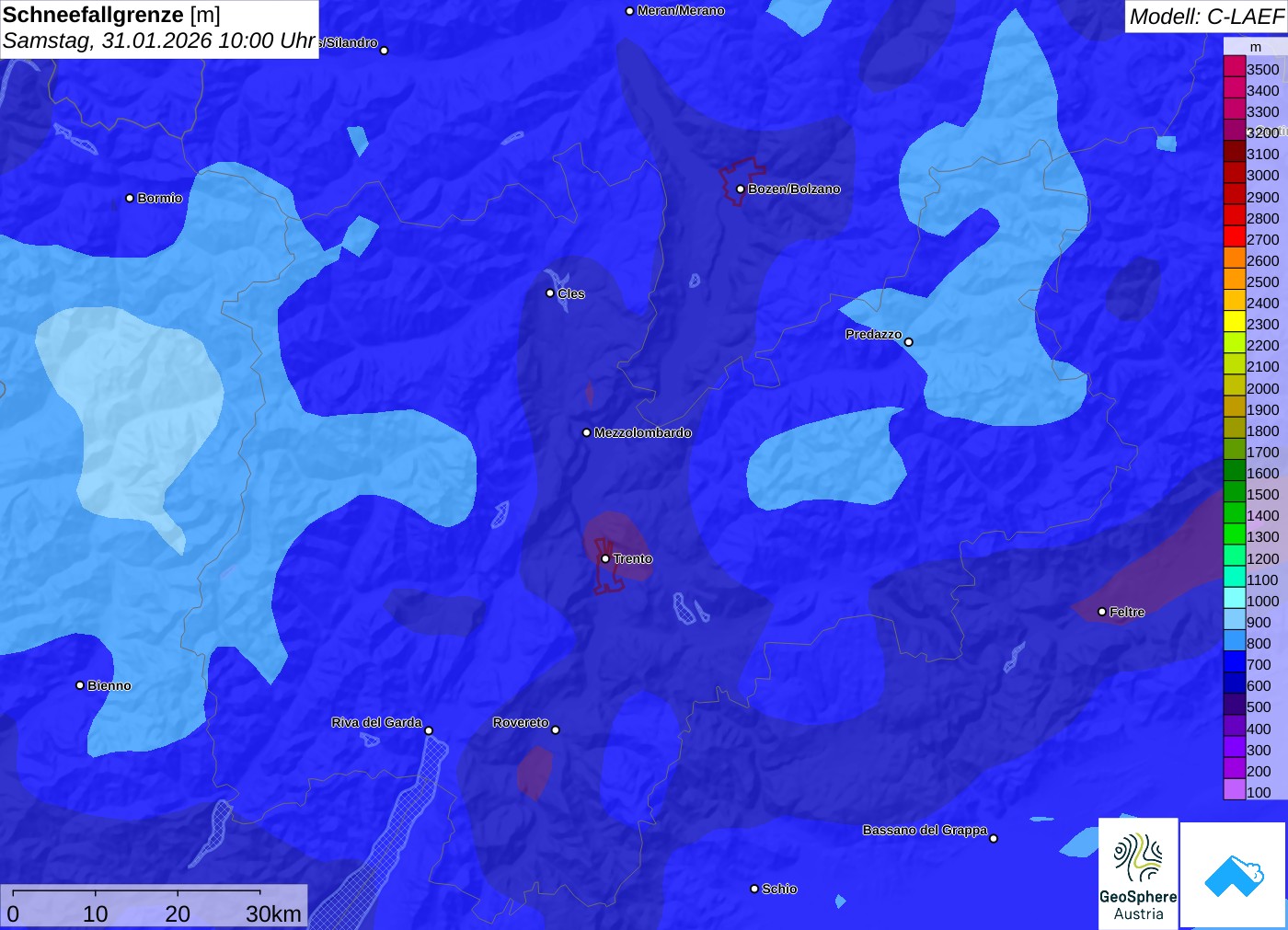
Task: Click the Cles label
Action: pyautogui.click(x=570, y=293)
